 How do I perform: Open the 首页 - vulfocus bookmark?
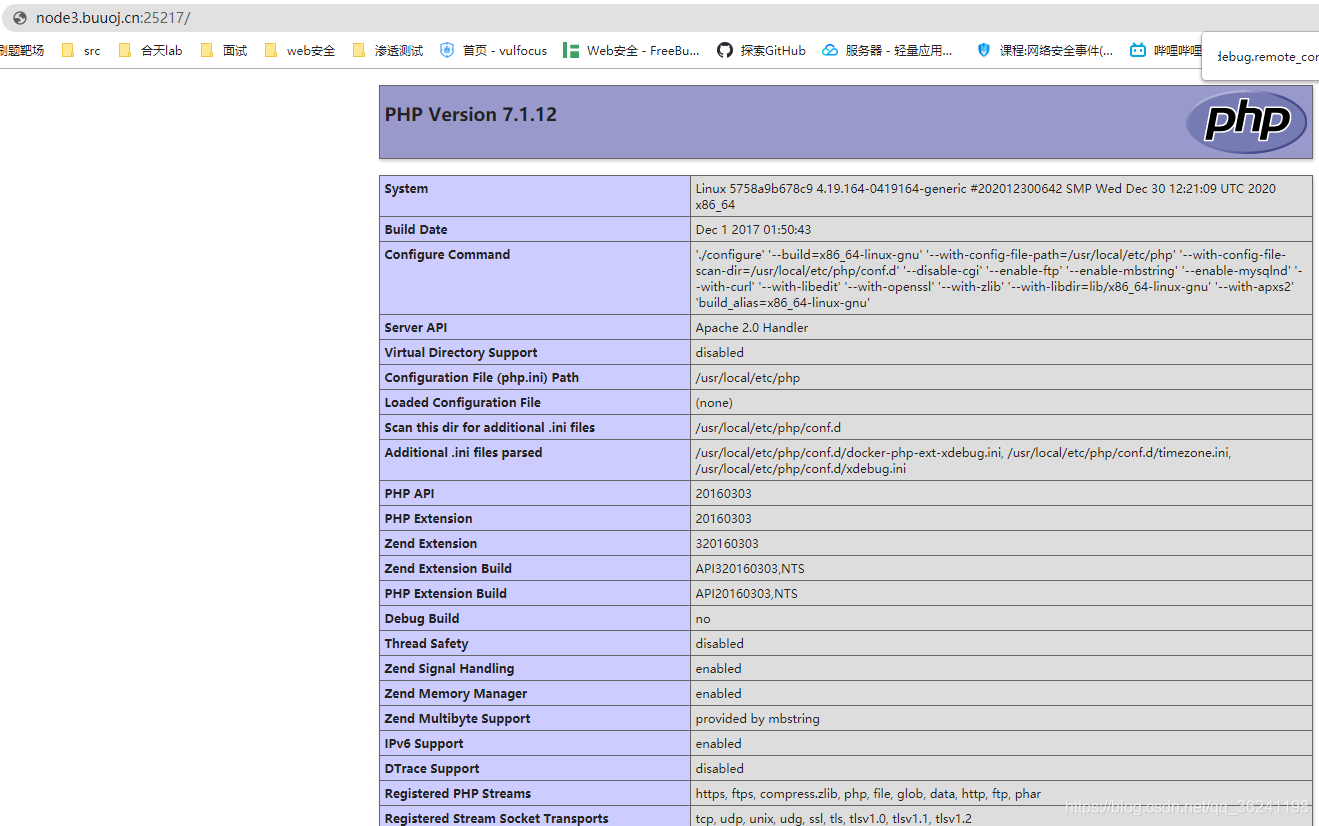[493, 50]
